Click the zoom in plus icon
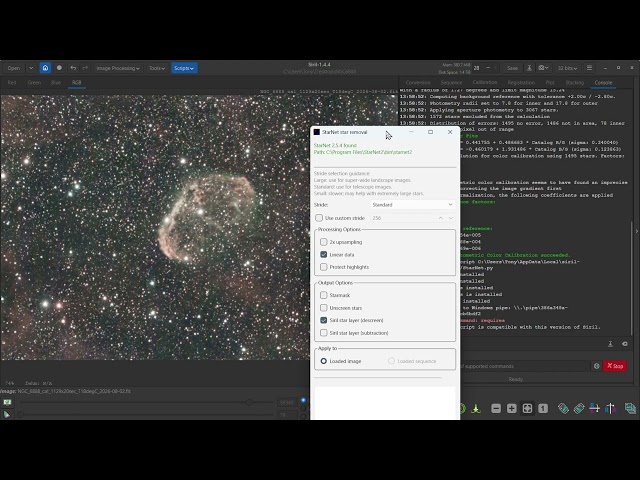The image size is (640, 480). coord(511,408)
